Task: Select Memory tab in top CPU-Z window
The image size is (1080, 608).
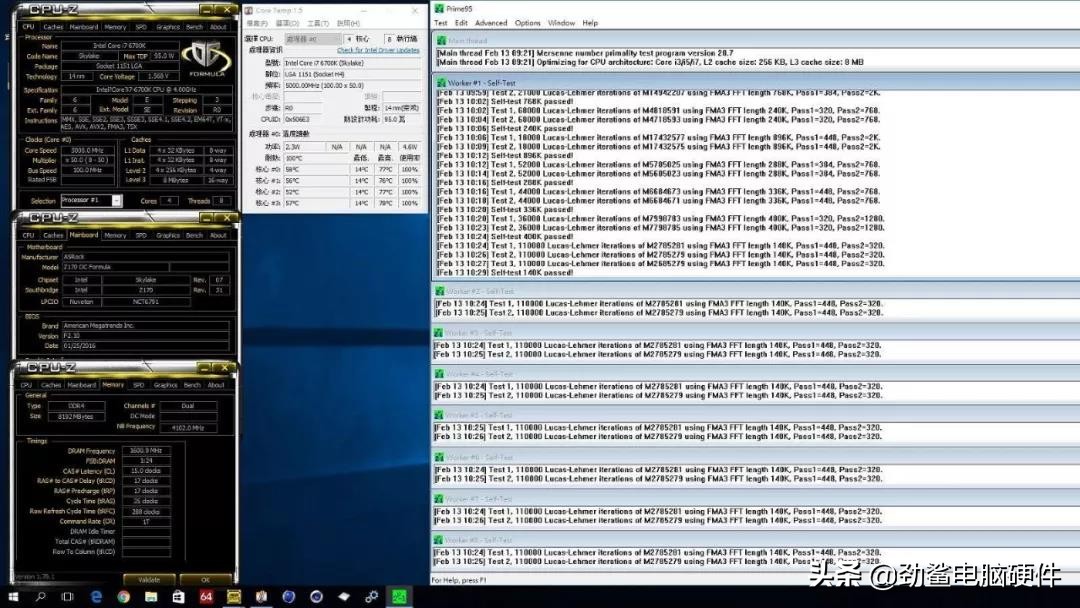Action: [x=115, y=27]
